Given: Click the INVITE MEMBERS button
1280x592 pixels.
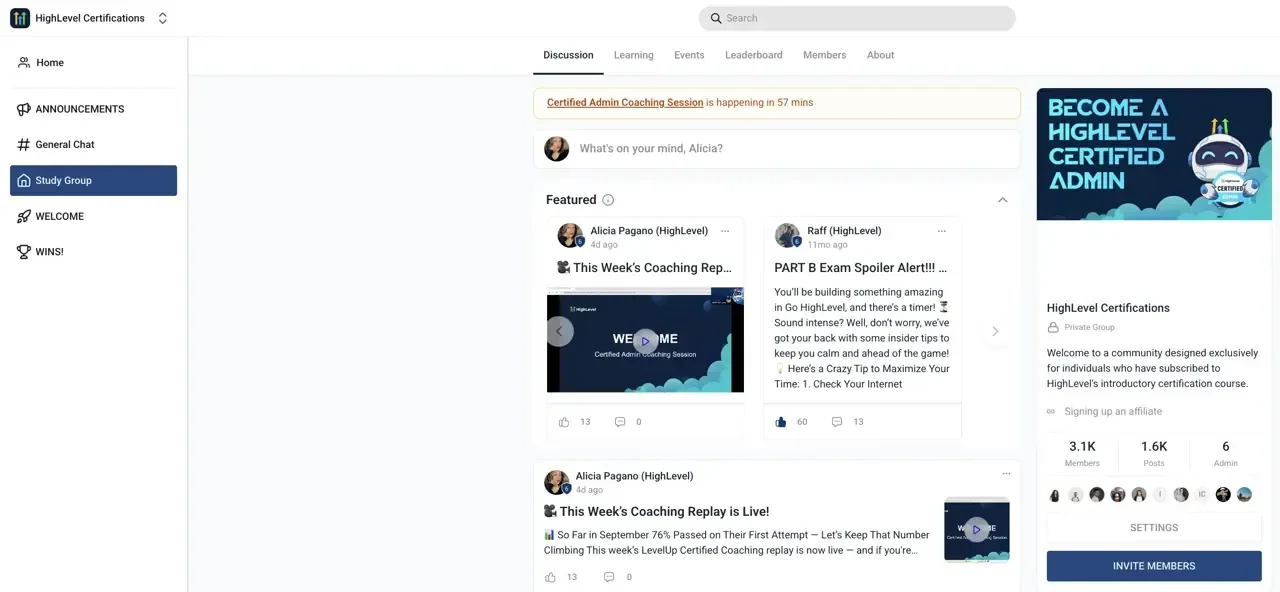Looking at the screenshot, I should (1154, 566).
